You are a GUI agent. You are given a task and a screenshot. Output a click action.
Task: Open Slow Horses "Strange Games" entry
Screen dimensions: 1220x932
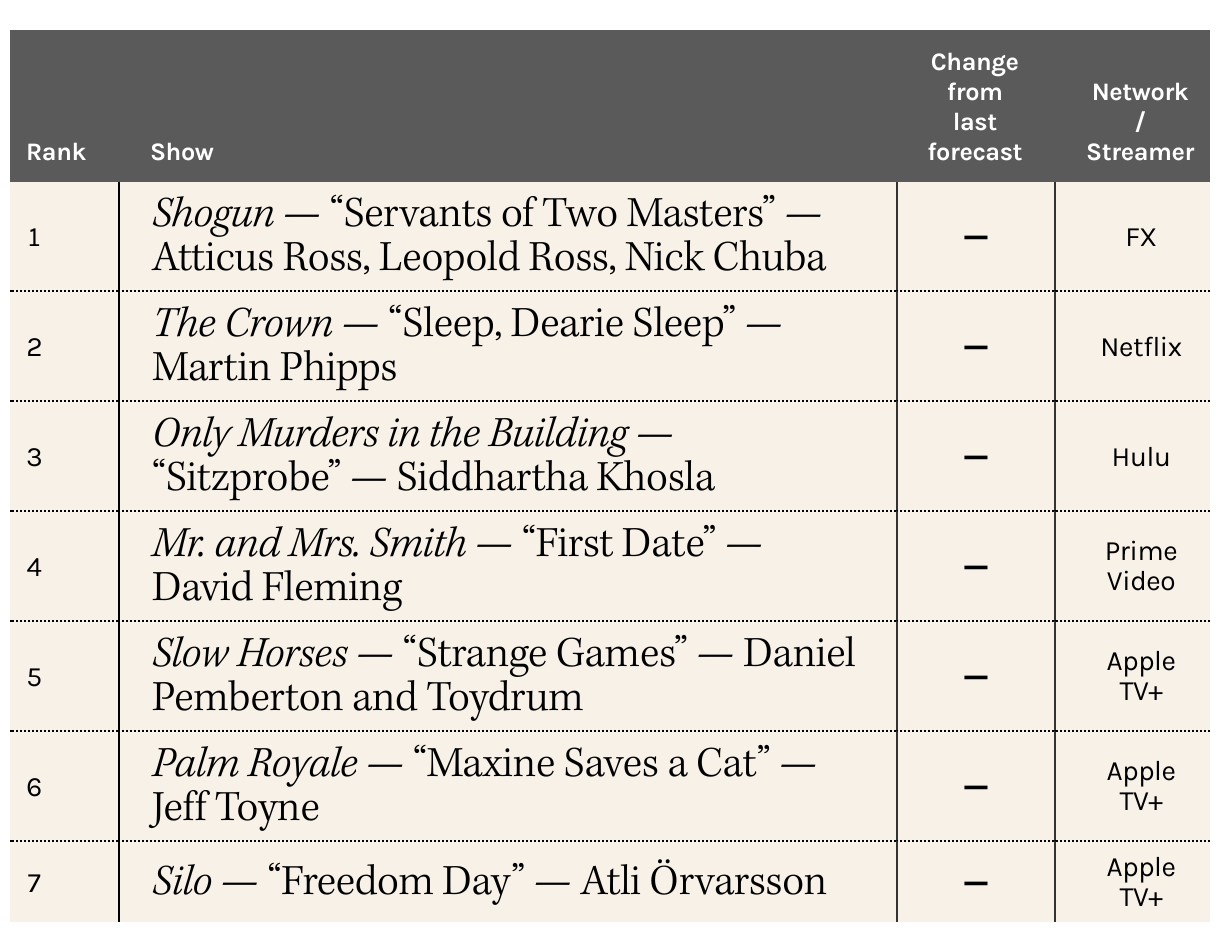point(504,676)
